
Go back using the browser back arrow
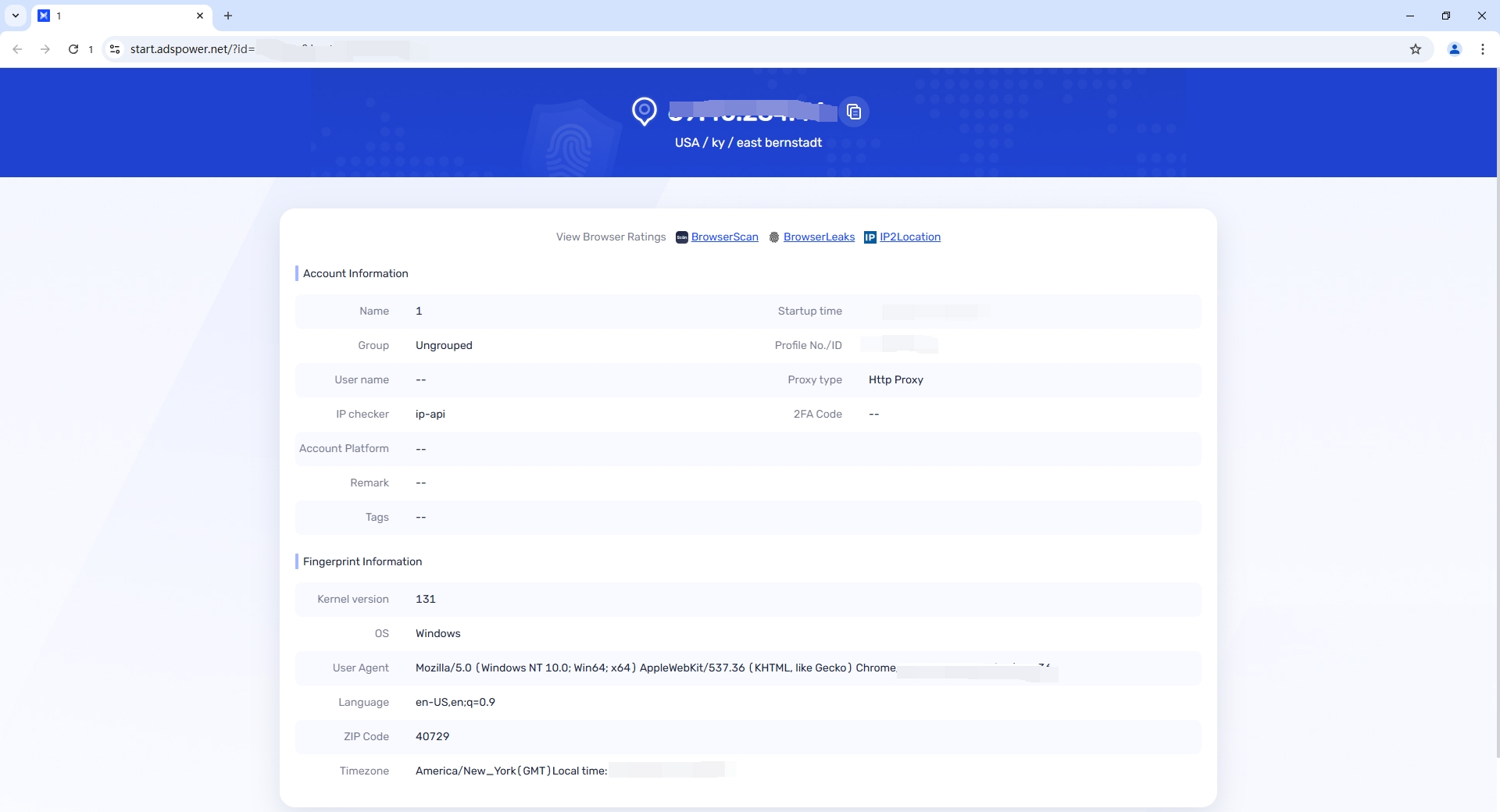point(17,49)
